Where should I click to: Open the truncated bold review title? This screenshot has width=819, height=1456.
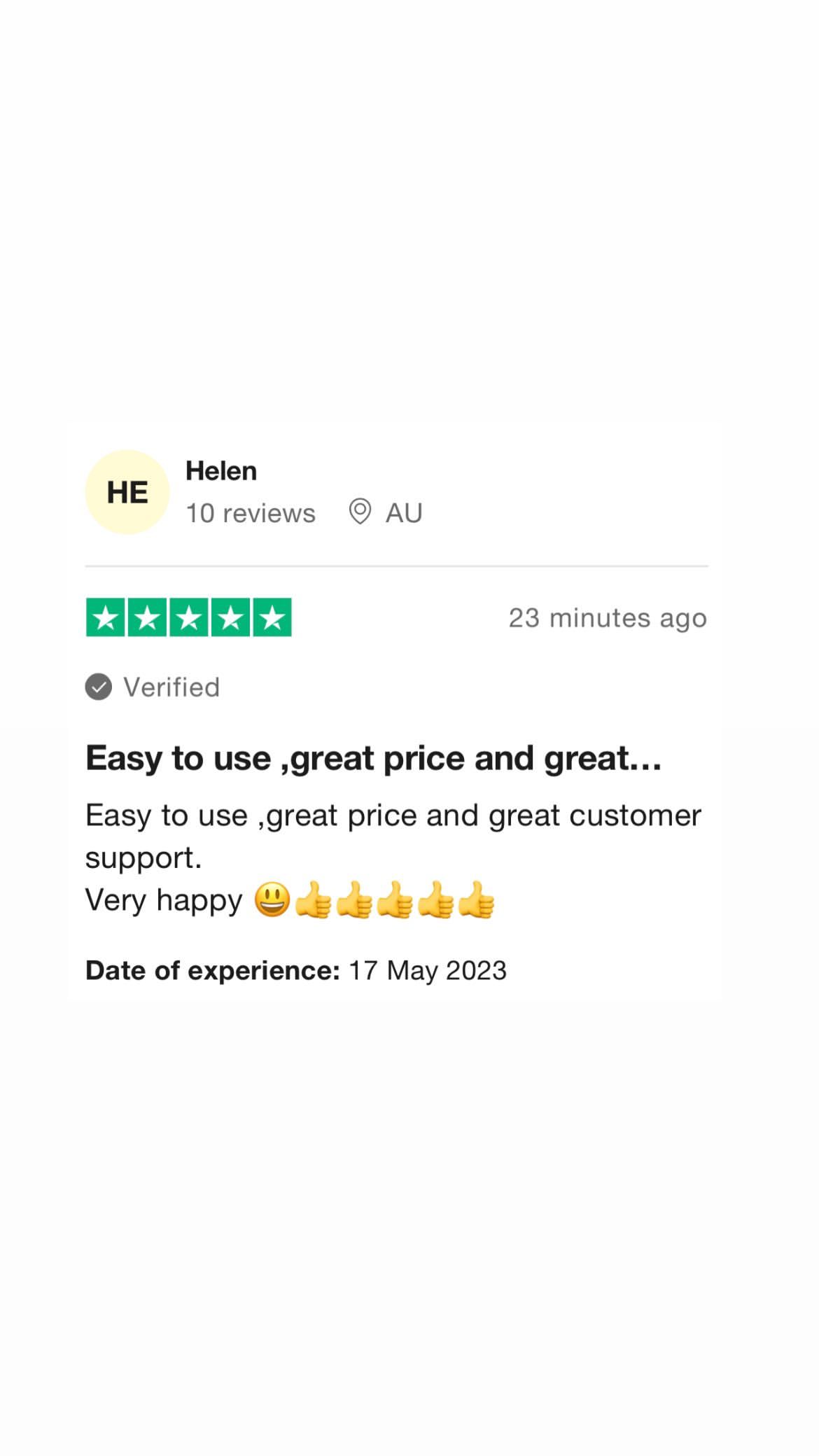point(374,759)
